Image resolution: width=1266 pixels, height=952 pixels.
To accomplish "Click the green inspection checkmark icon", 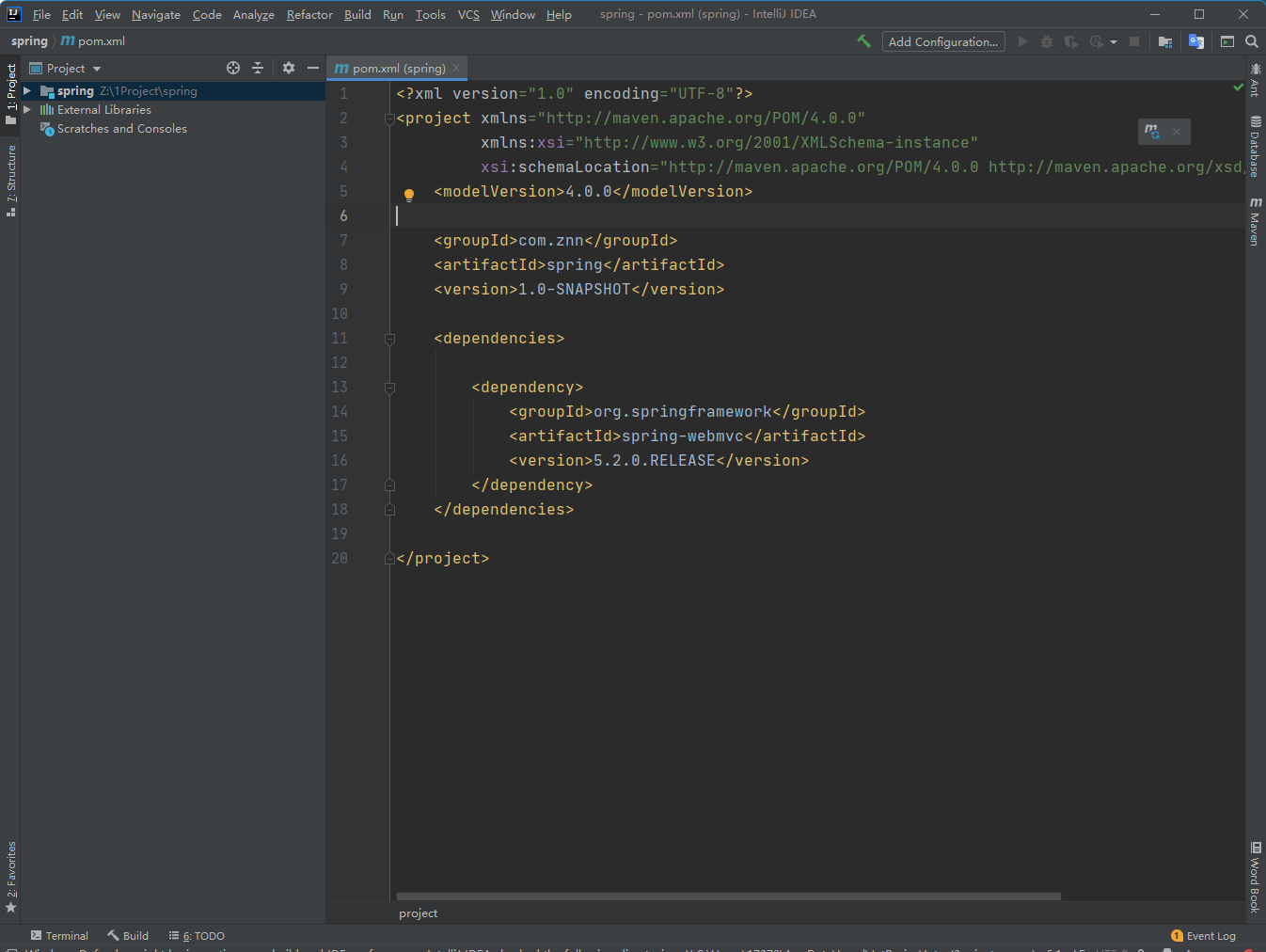I will click(x=1238, y=87).
